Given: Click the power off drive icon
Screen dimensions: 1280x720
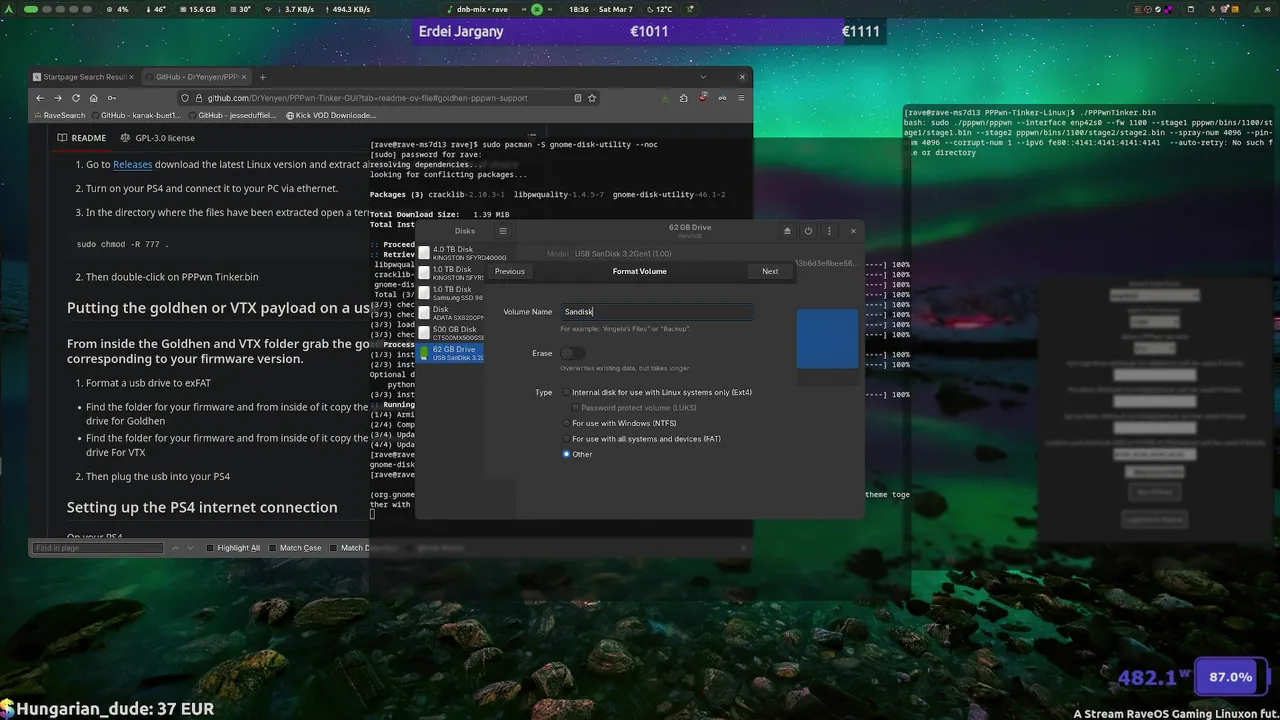Looking at the screenshot, I should 808,231.
